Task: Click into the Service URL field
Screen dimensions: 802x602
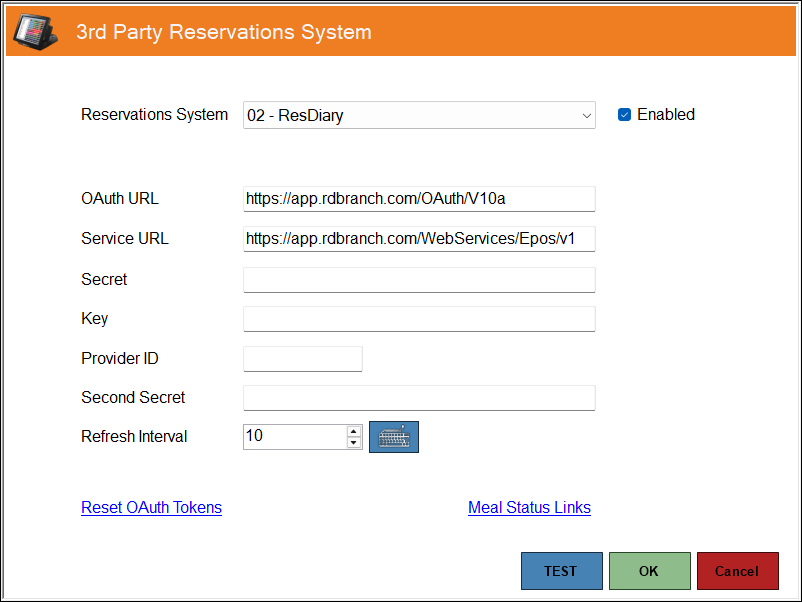Action: click(419, 238)
